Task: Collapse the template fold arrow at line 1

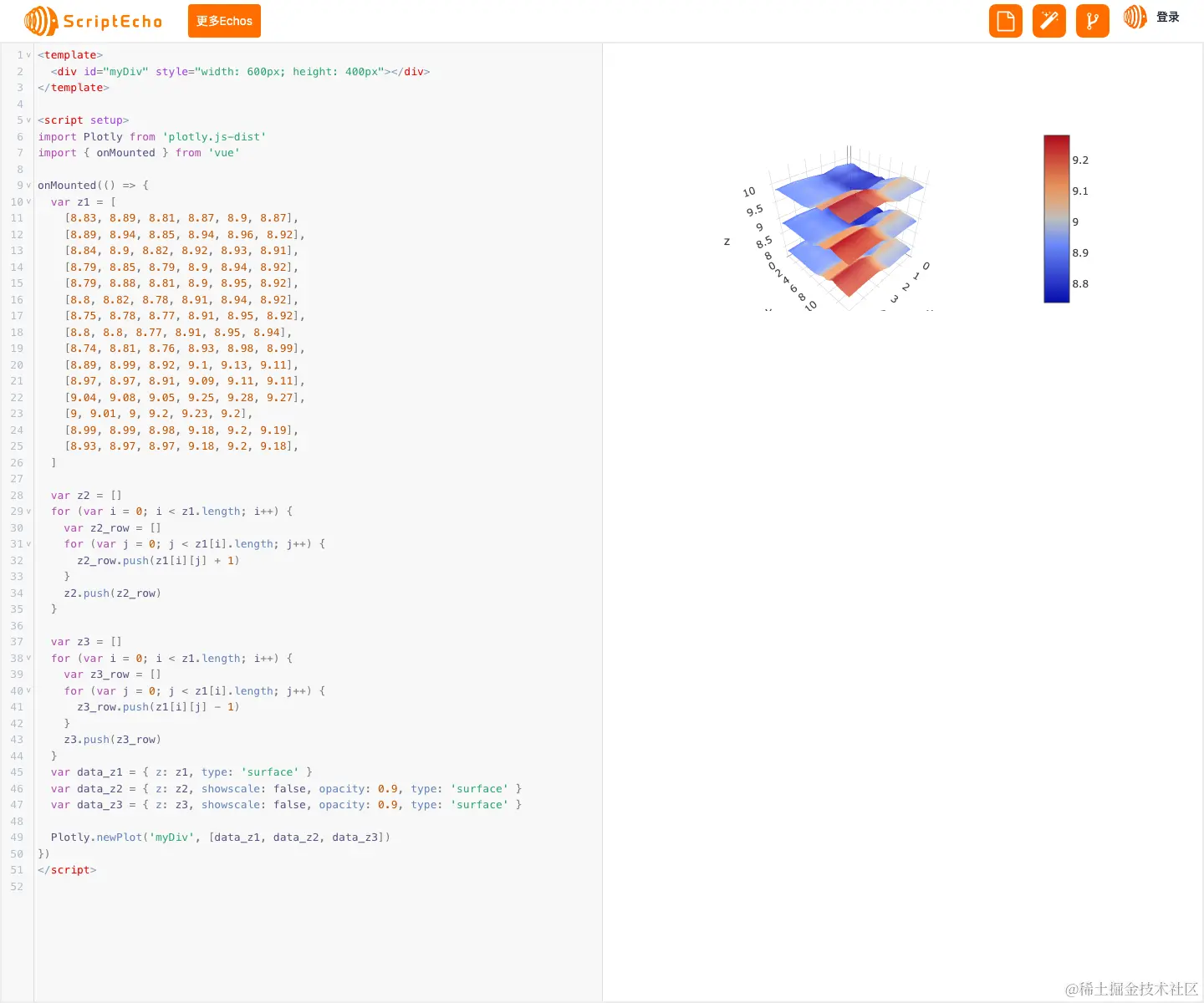Action: pos(28,55)
